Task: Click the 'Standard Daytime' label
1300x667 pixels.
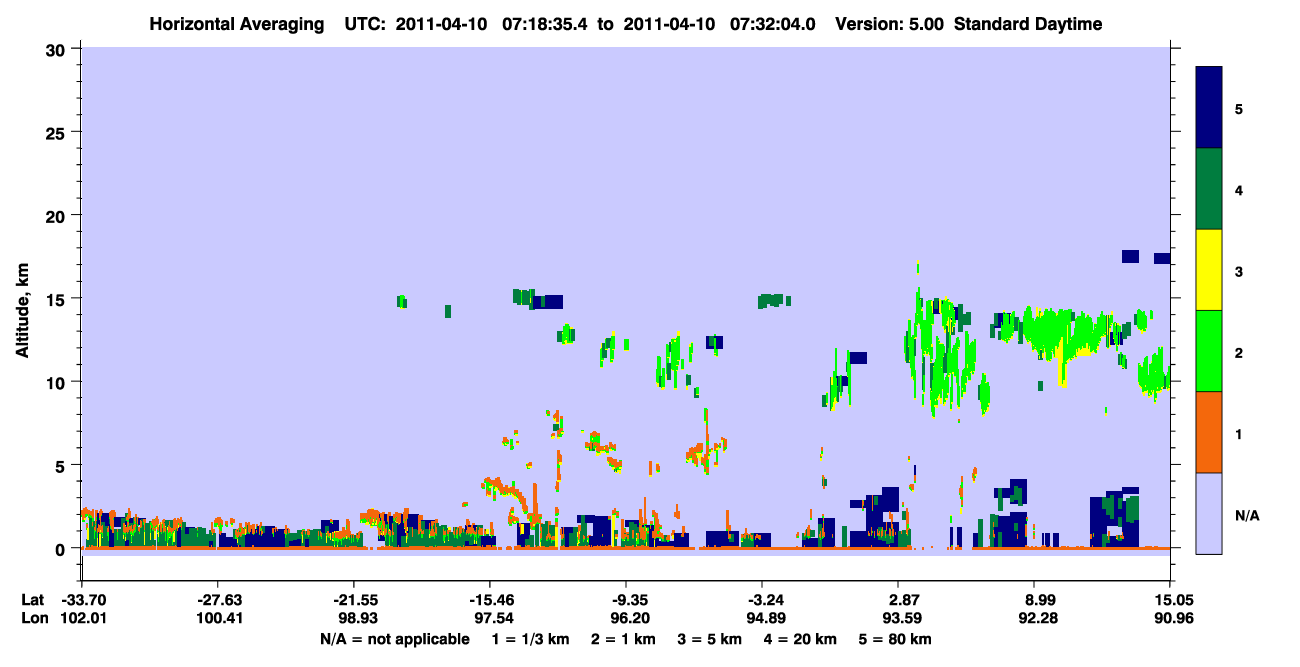Action: (1028, 24)
